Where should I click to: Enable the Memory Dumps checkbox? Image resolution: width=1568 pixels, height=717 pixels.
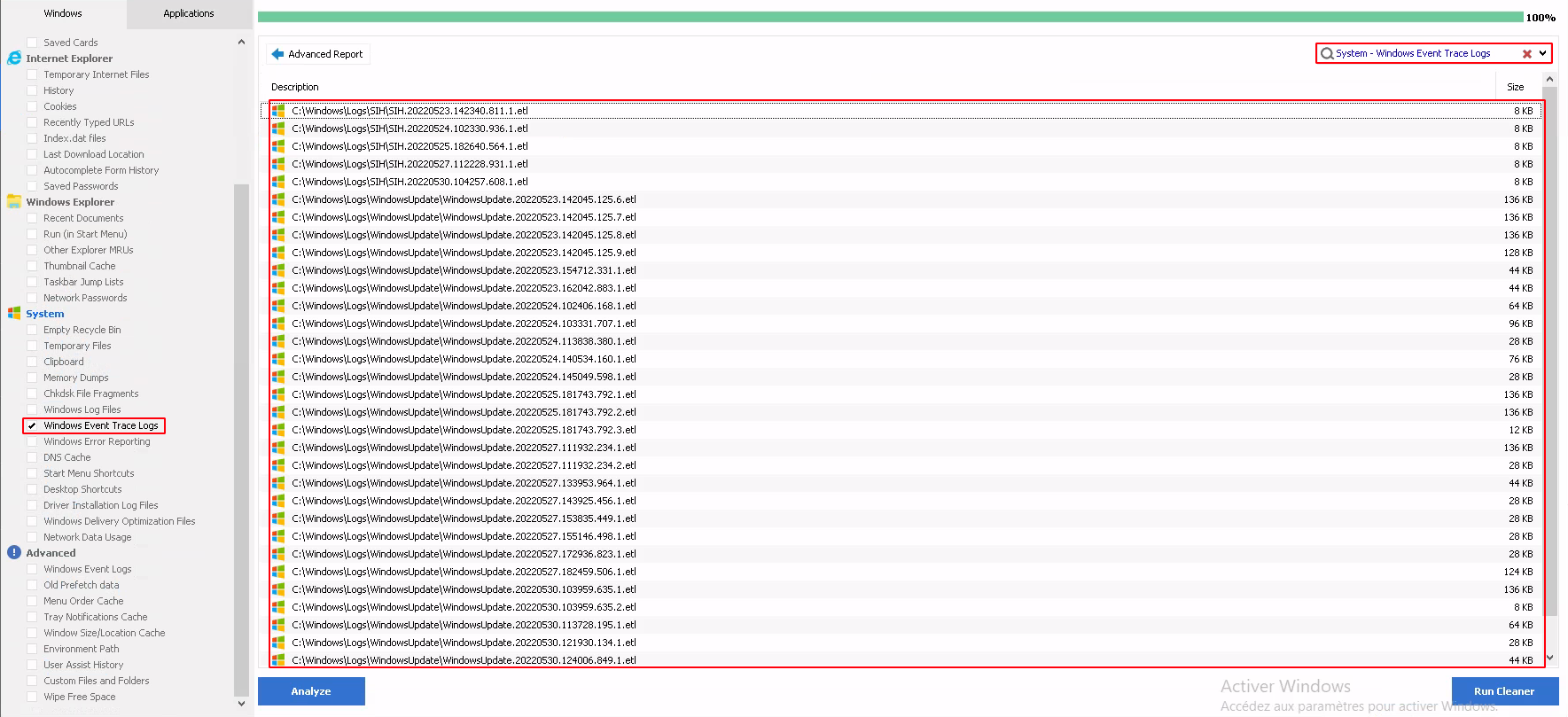pyautogui.click(x=32, y=378)
